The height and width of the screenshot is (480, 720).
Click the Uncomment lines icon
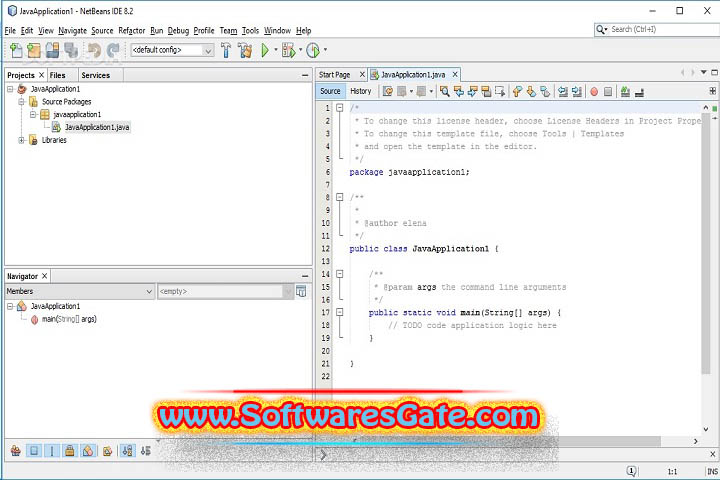tap(639, 92)
